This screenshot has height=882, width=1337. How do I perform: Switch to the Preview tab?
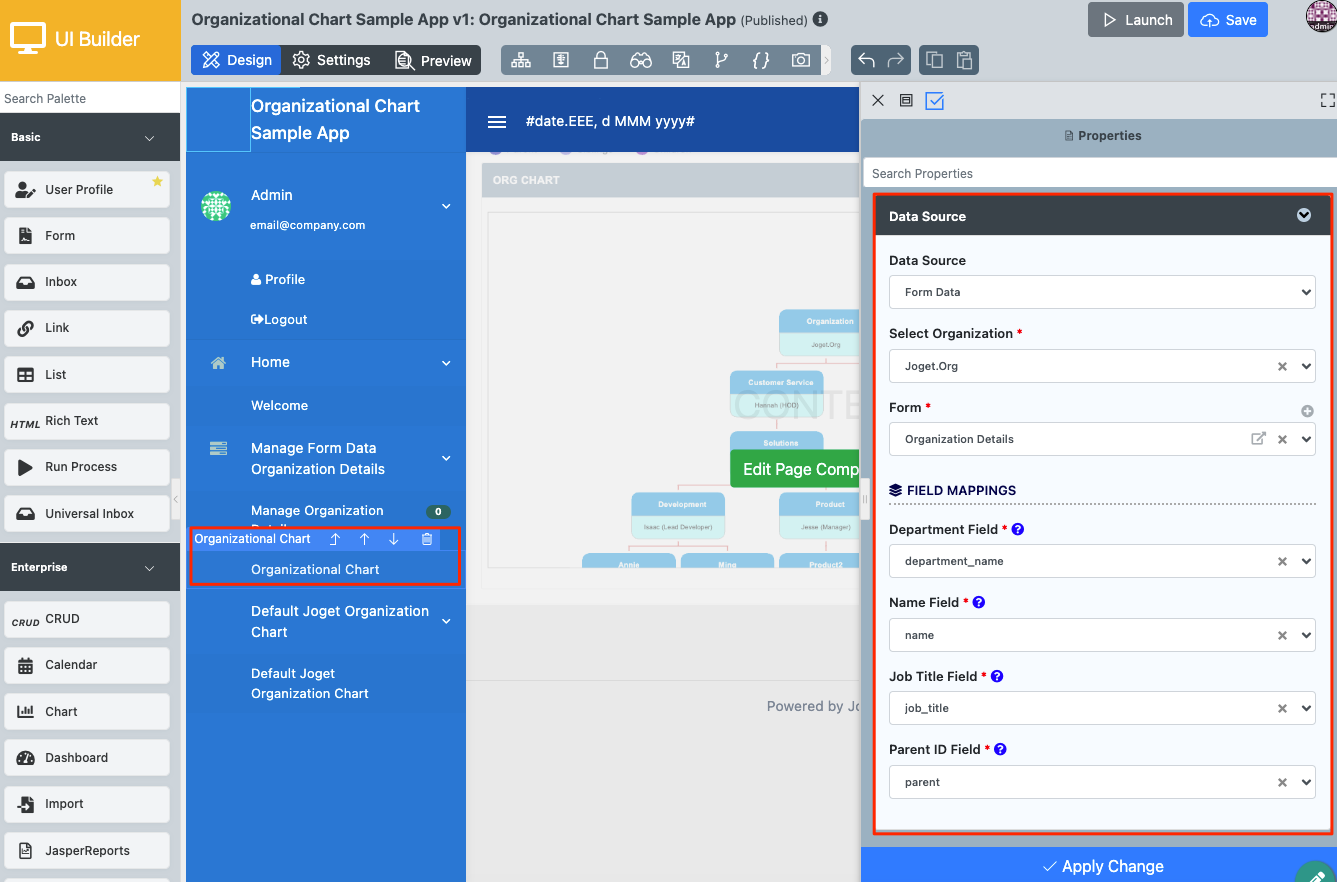click(433, 60)
